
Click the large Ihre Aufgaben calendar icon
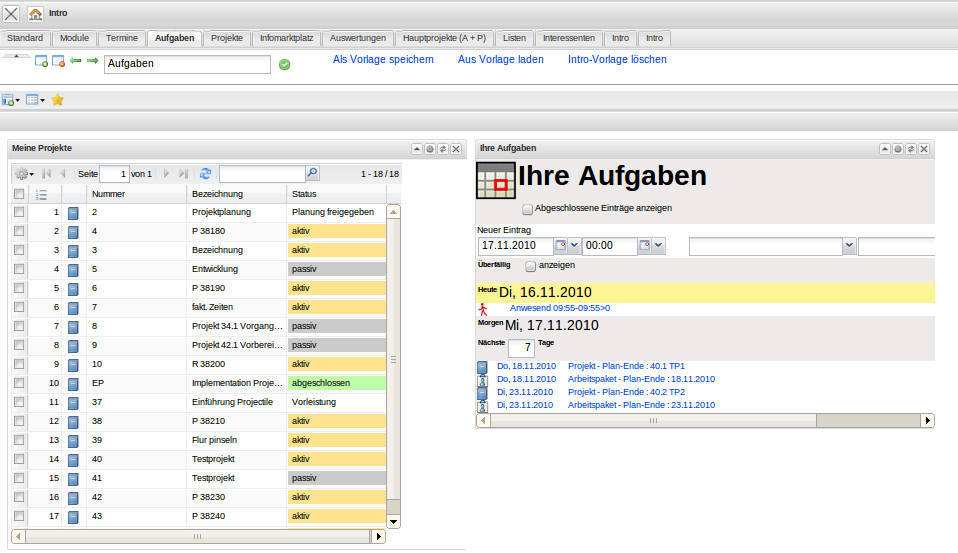tap(496, 181)
